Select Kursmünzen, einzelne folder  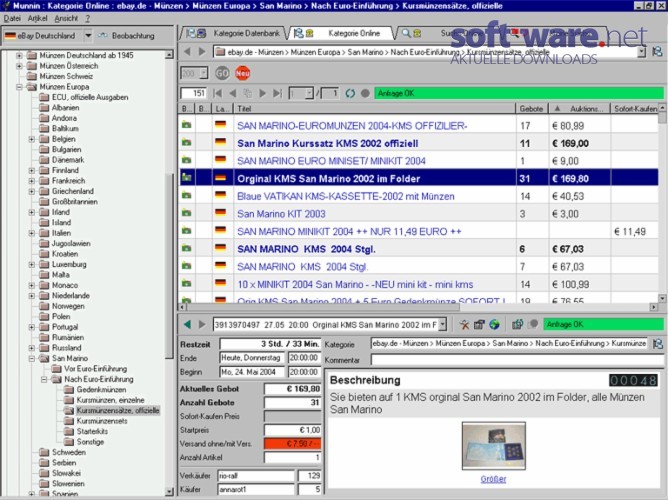pos(110,400)
